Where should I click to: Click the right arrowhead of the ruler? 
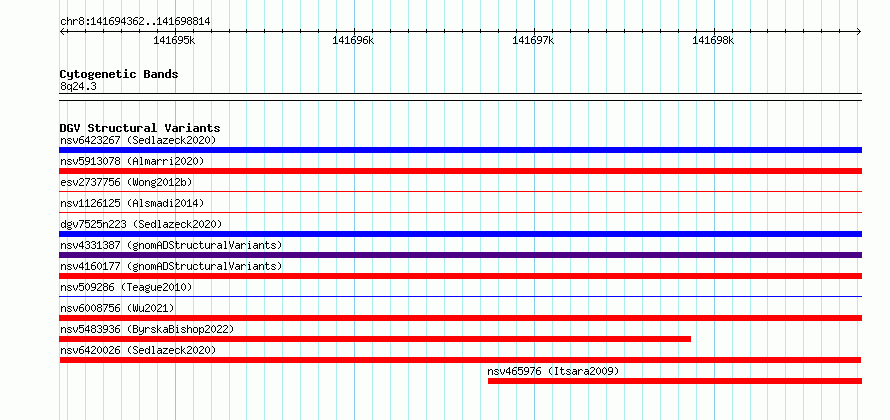(859, 31)
